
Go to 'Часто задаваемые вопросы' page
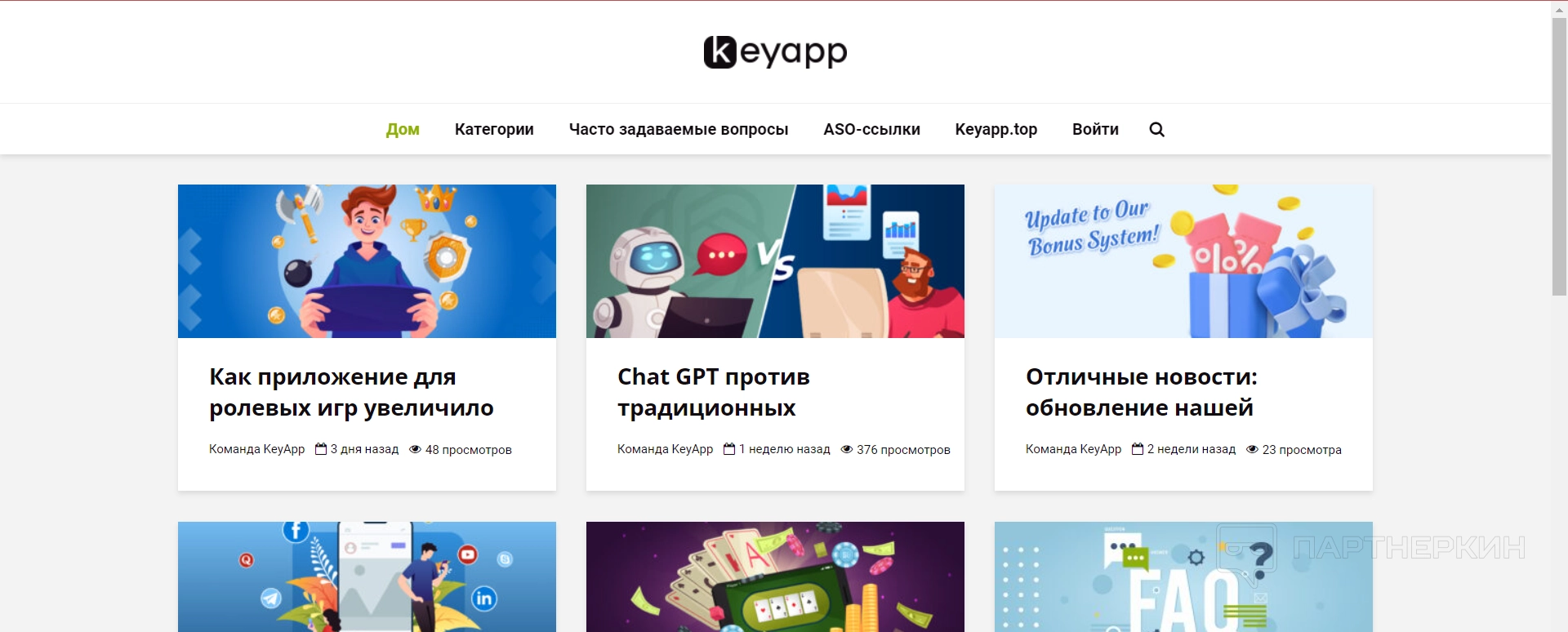[679, 129]
